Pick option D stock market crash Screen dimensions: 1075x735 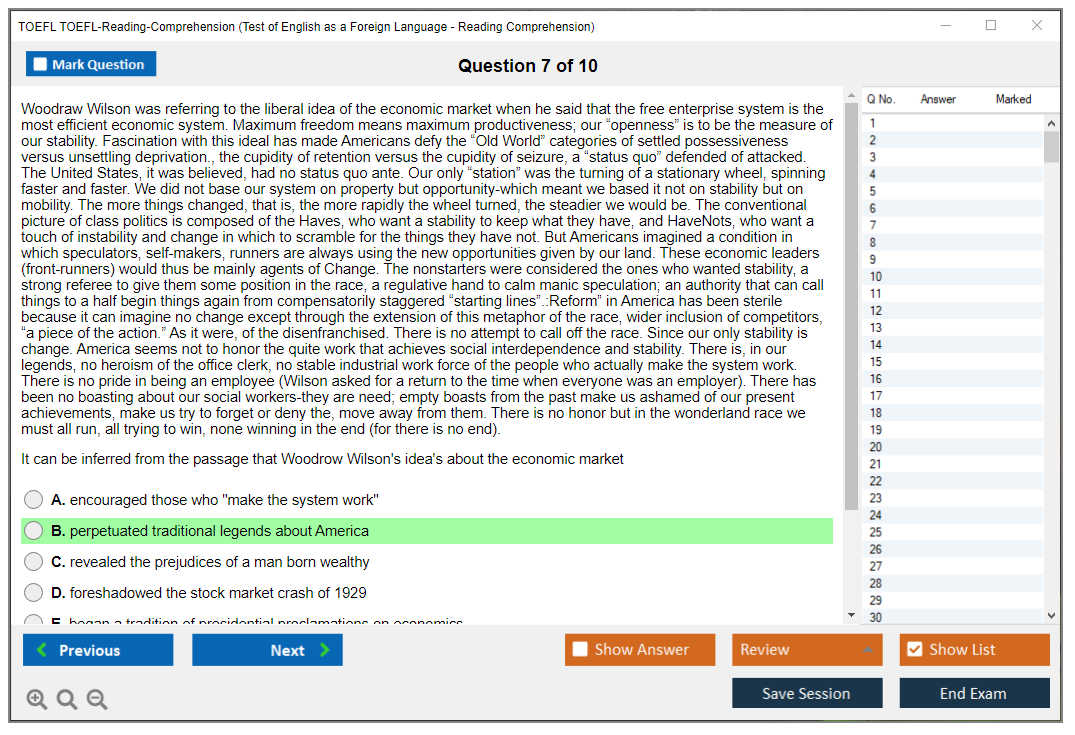click(x=34, y=593)
